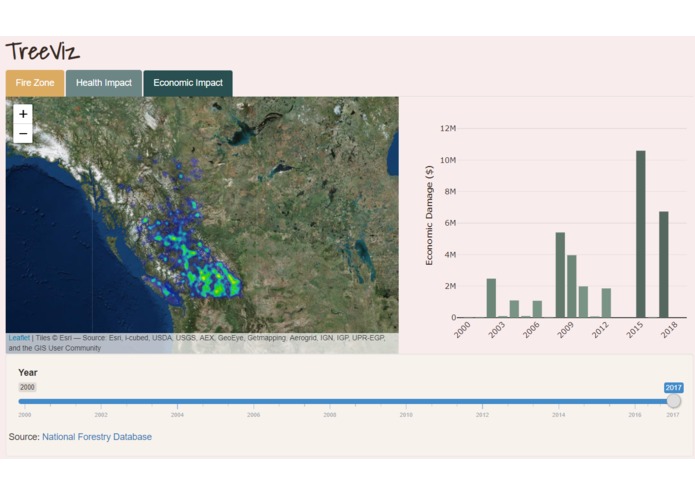Click the 2015 economic damage bar
The image size is (695, 494).
pyautogui.click(x=640, y=234)
